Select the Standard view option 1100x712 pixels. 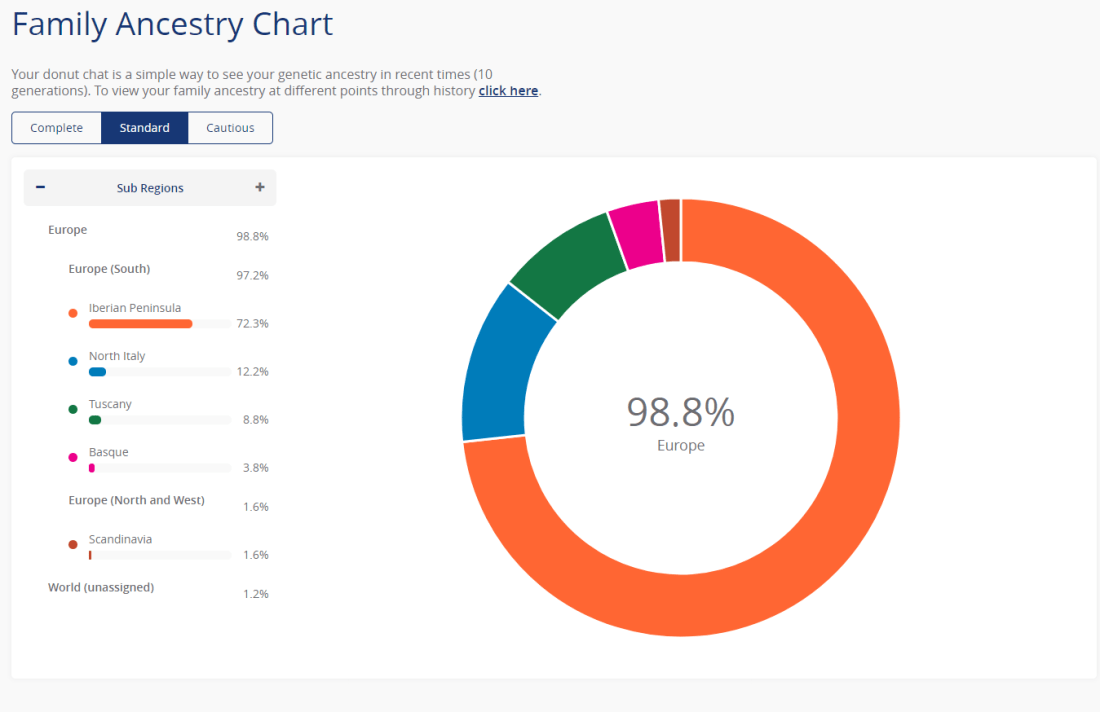pyautogui.click(x=145, y=128)
